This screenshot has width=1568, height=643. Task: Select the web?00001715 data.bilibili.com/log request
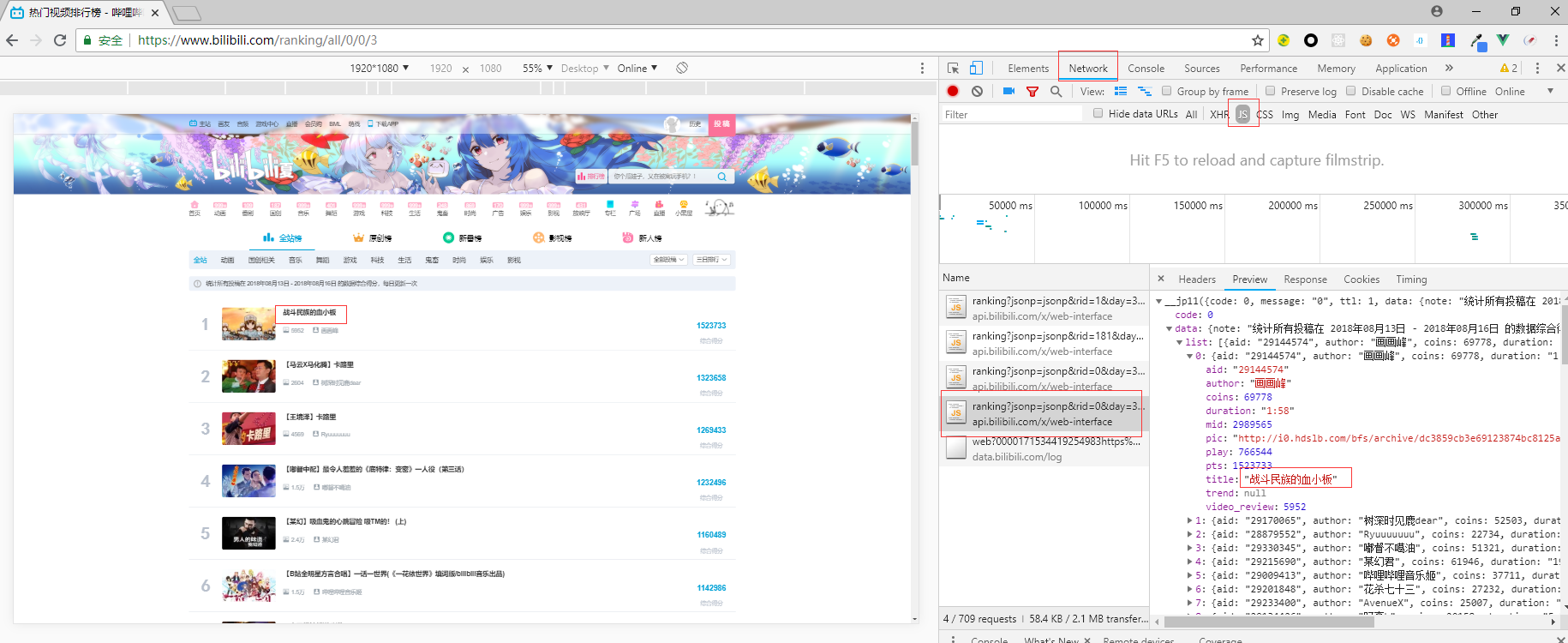(x=1044, y=449)
